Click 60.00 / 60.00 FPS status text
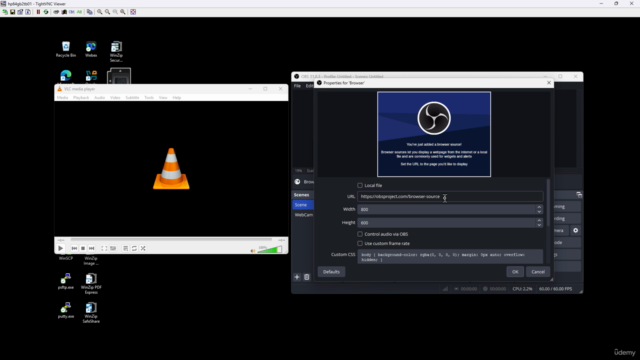Viewport: 640px width, 360px height. pyautogui.click(x=556, y=289)
